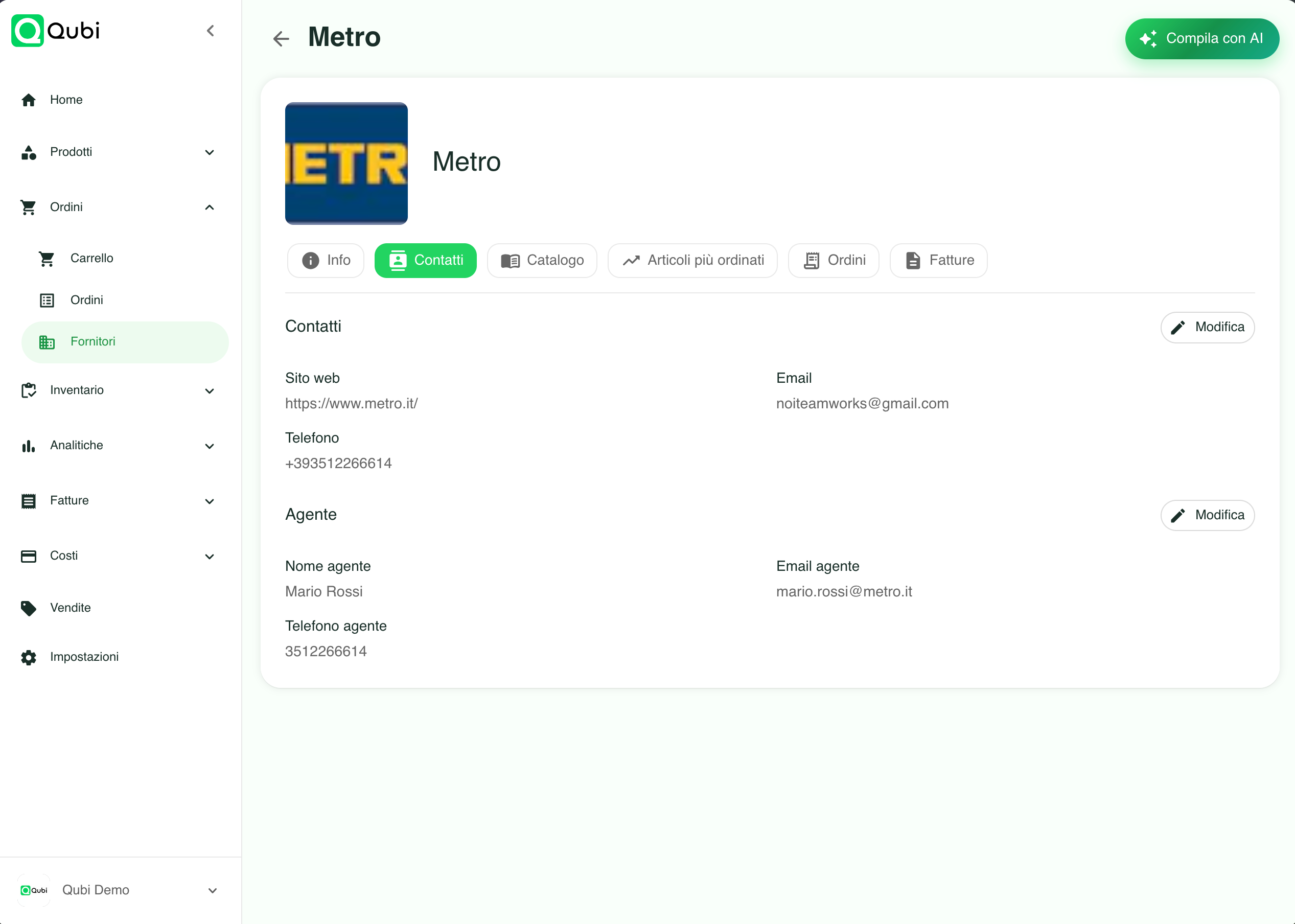Image resolution: width=1295 pixels, height=924 pixels.
Task: Click the noiteamworks@gmail.com email address
Action: pos(863,404)
